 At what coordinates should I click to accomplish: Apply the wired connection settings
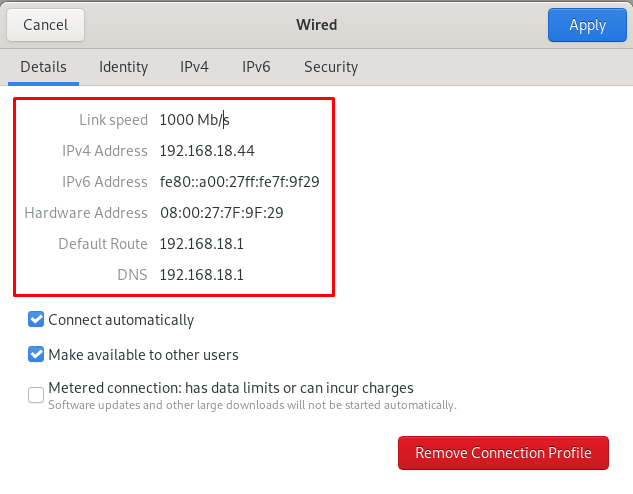tap(587, 25)
